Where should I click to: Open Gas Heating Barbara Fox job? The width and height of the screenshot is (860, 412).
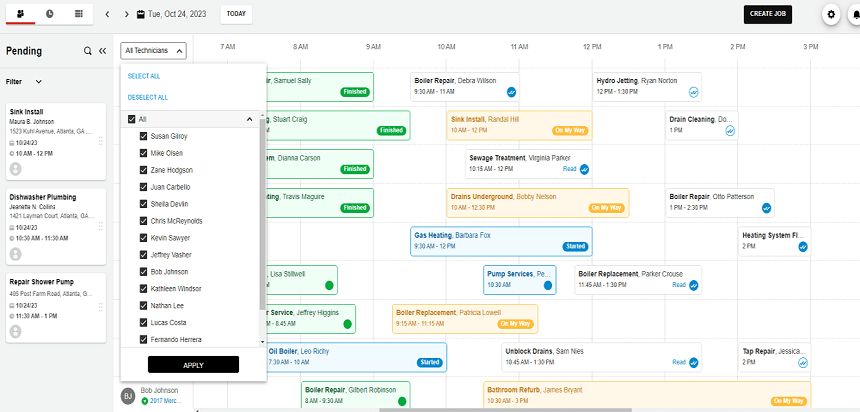pos(501,241)
